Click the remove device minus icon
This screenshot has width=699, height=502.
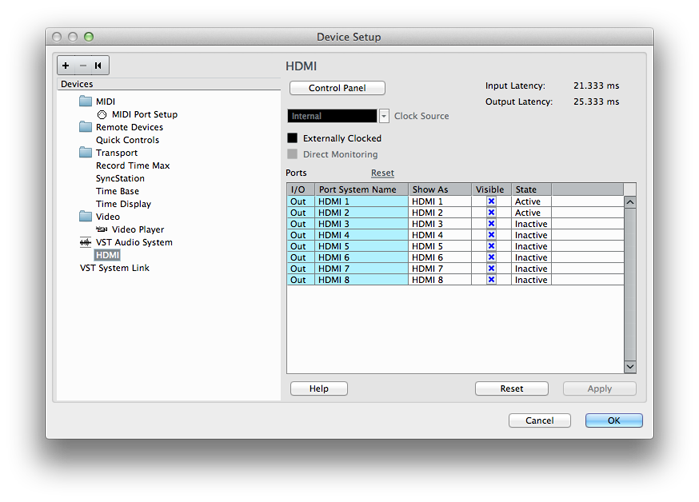(x=82, y=66)
